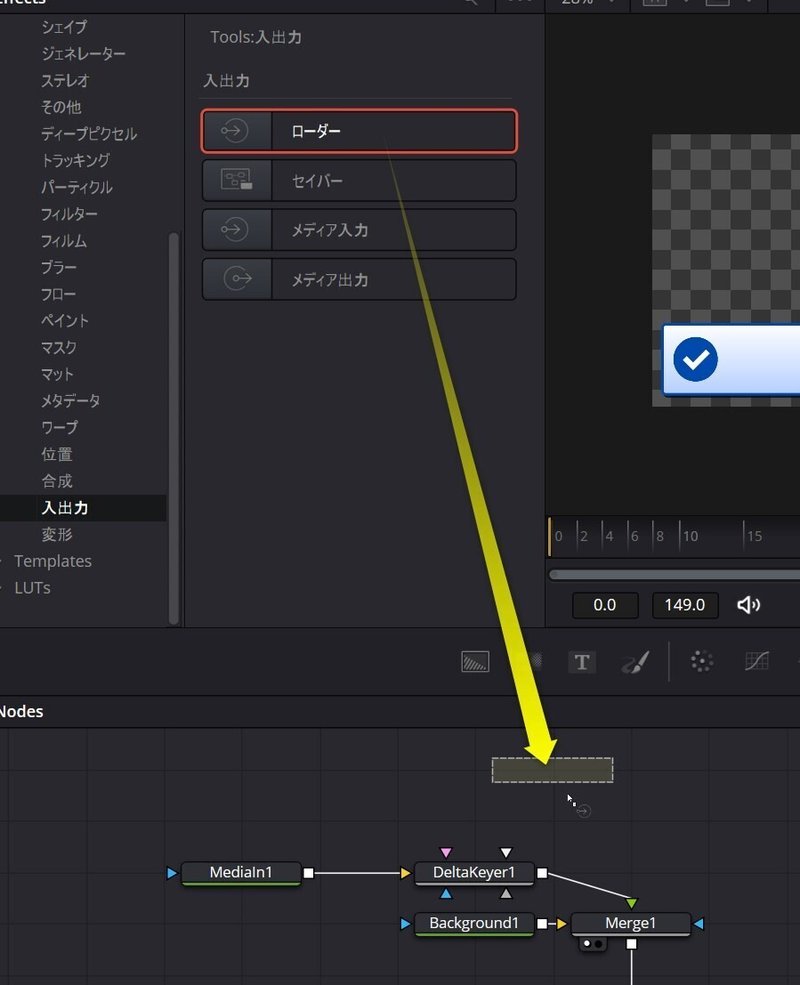The height and width of the screenshot is (985, 800).
Task: Click the ローダー loader icon
Action: tap(235, 131)
